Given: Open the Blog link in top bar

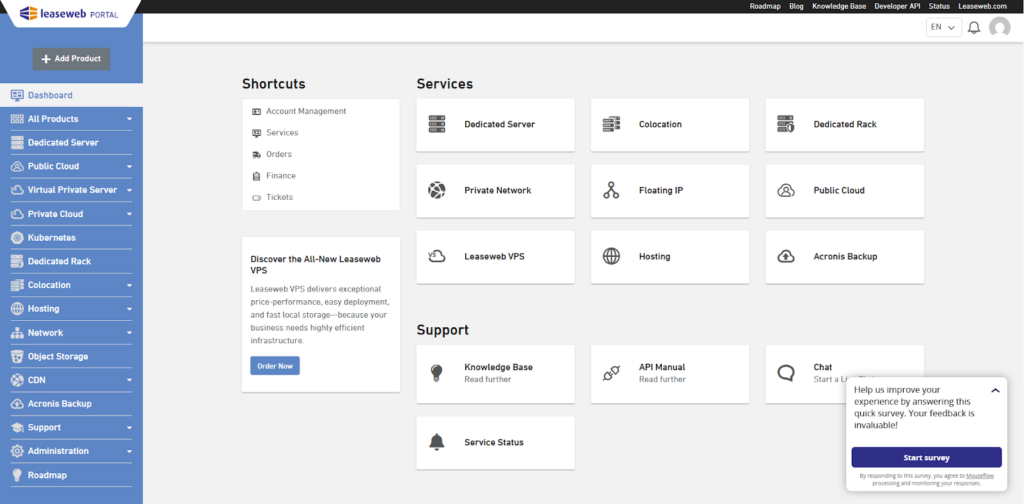Looking at the screenshot, I should pos(796,6).
